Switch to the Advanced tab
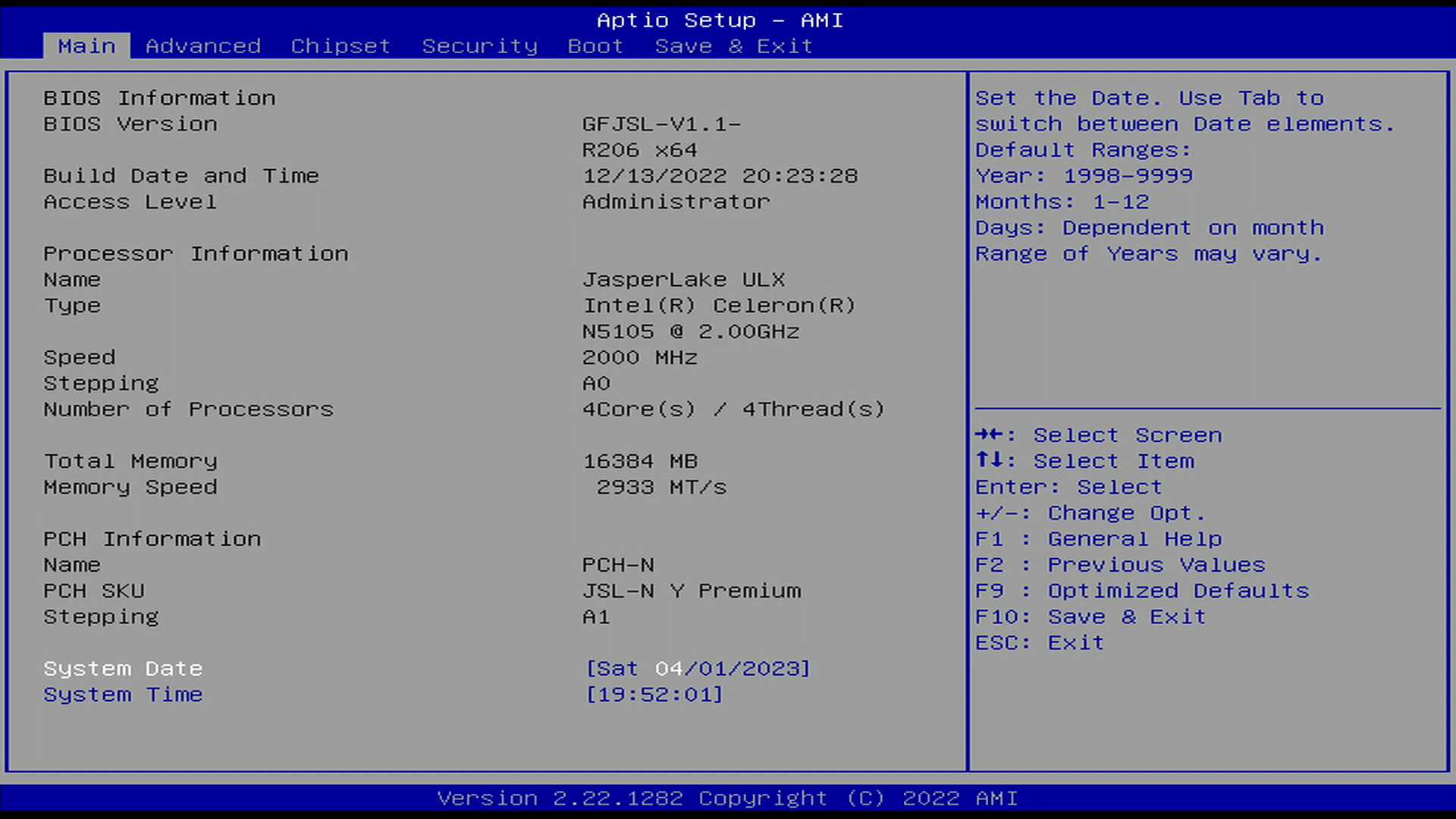Viewport: 1456px width, 819px height. tap(203, 46)
